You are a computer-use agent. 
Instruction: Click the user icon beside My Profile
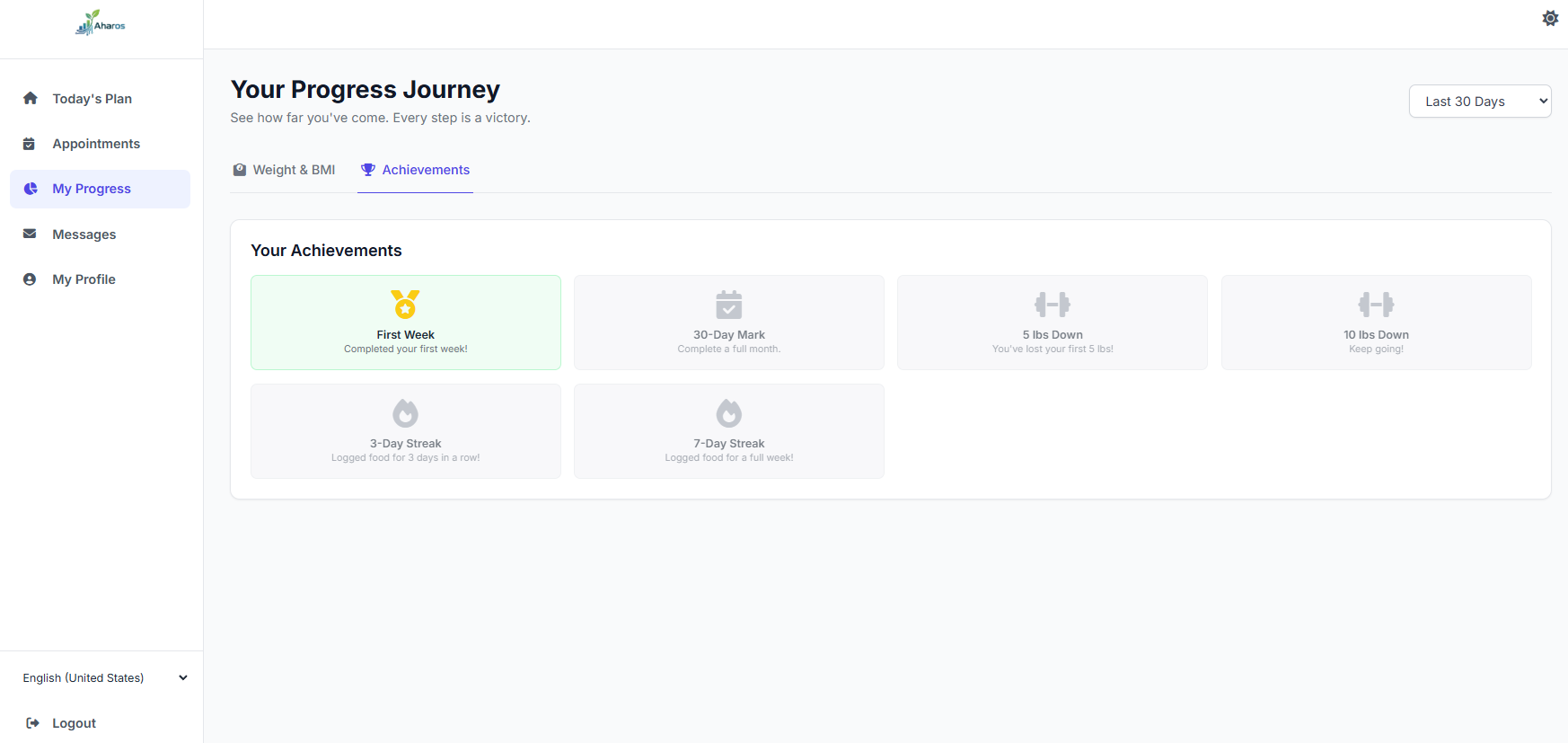point(30,279)
